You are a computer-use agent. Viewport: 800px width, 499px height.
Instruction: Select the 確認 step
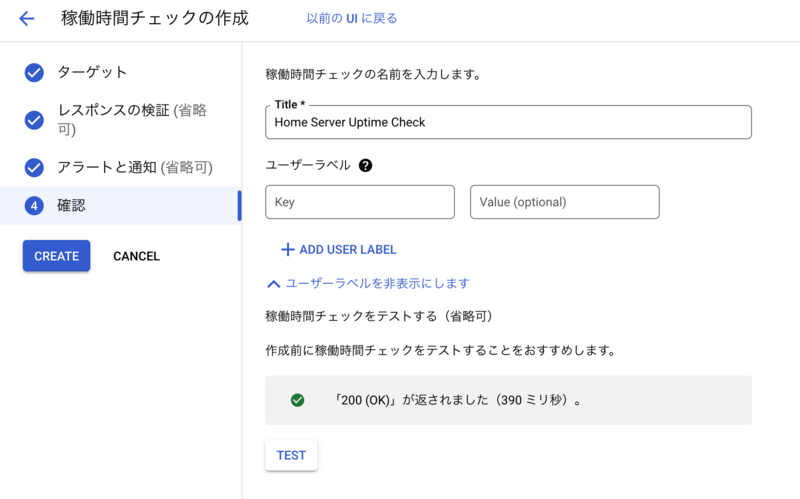(72, 205)
